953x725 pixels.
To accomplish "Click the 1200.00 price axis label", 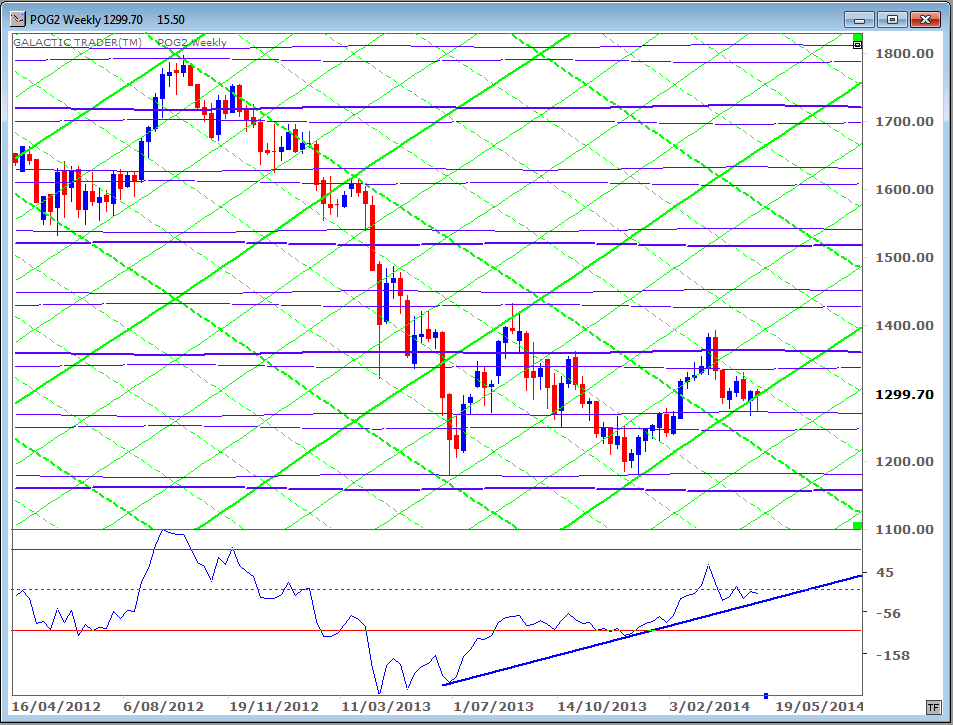I will (x=904, y=462).
